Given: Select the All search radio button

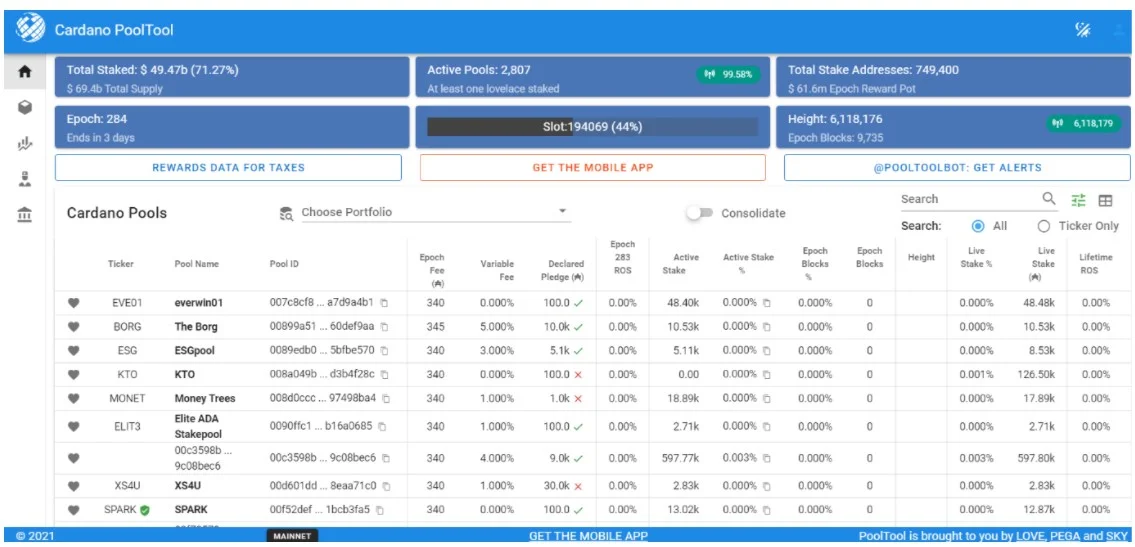Looking at the screenshot, I should pyautogui.click(x=978, y=226).
